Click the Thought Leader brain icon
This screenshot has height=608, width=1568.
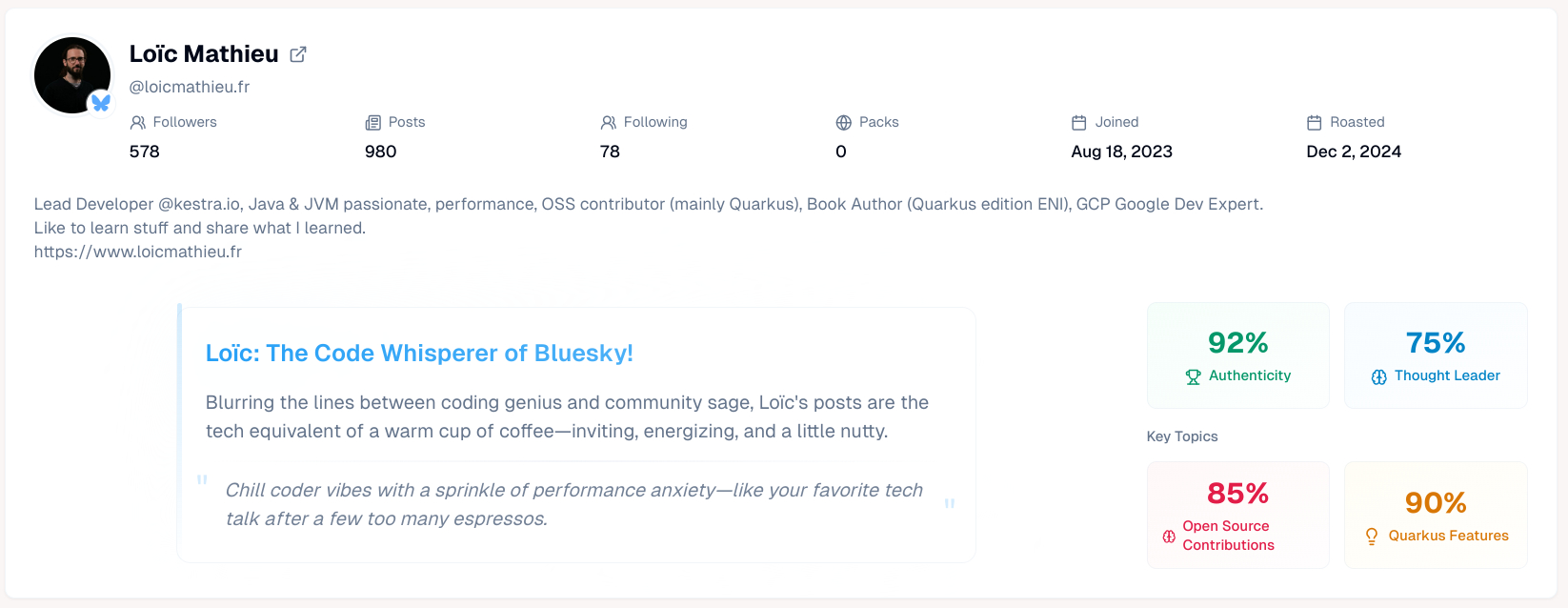tap(1379, 377)
